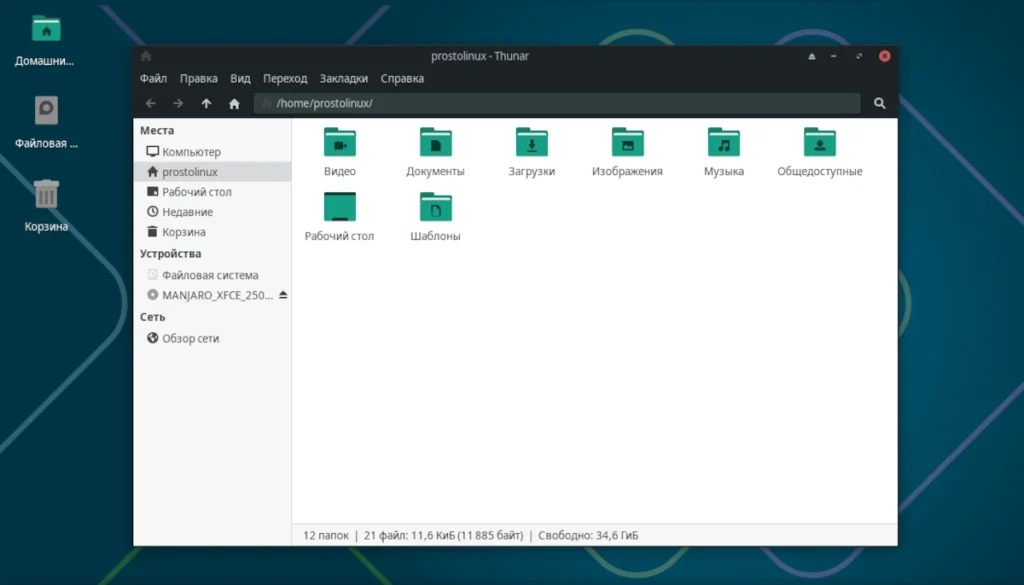Roll up window with title bar arrow button
Image resolution: width=1024 pixels, height=585 pixels.
812,56
